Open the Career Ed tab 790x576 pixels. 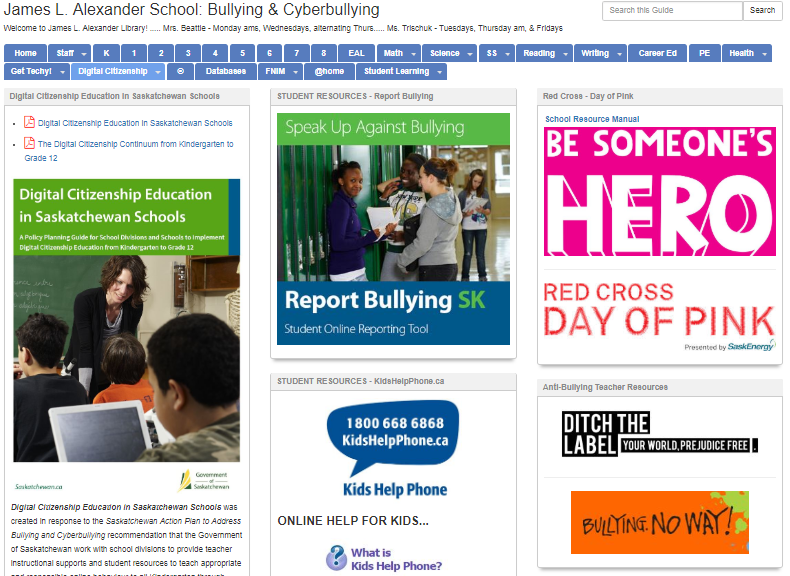click(x=657, y=53)
